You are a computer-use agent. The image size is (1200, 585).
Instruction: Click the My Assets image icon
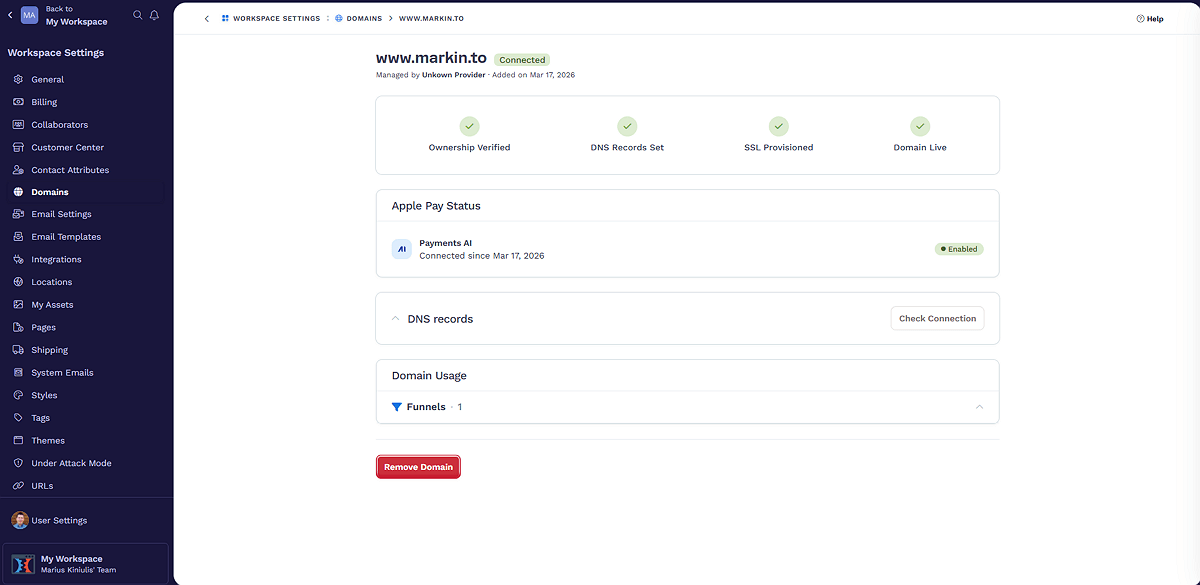[x=19, y=305]
